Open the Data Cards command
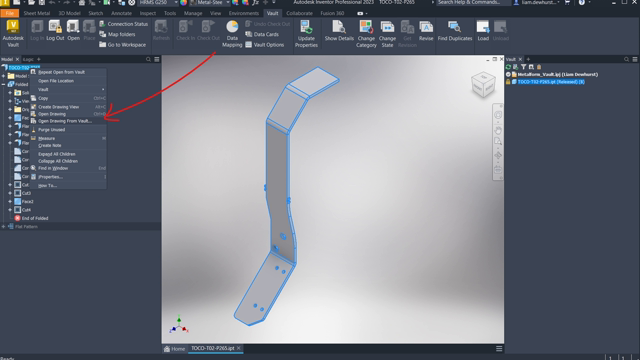 coord(262,34)
